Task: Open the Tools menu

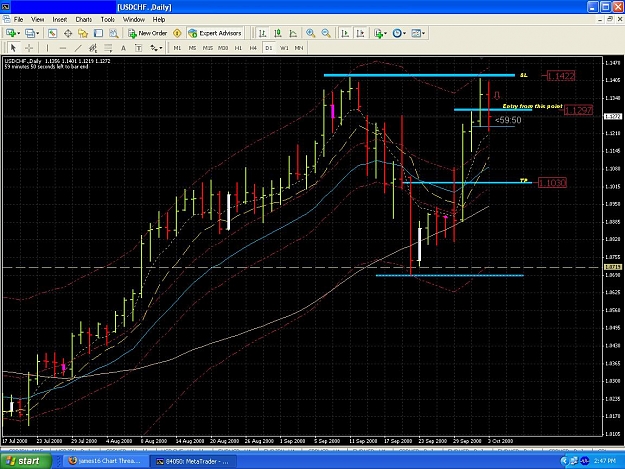Action: coord(108,20)
